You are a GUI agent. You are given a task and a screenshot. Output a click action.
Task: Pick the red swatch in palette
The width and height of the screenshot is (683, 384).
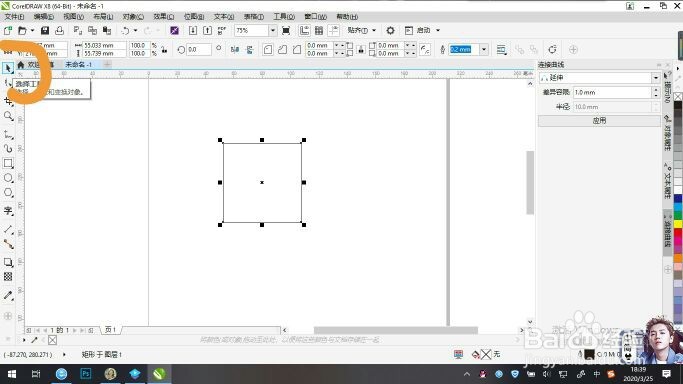[x=678, y=232]
